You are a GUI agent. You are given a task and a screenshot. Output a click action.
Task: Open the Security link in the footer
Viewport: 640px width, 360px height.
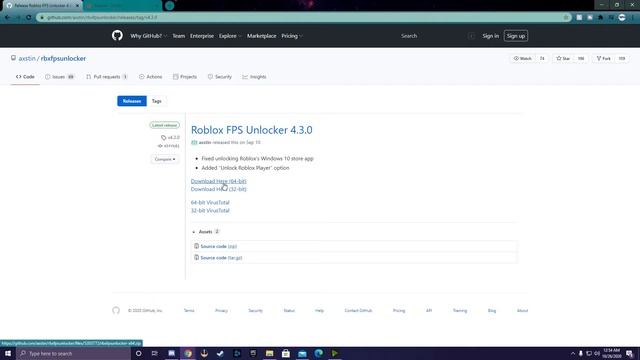[x=256, y=311]
